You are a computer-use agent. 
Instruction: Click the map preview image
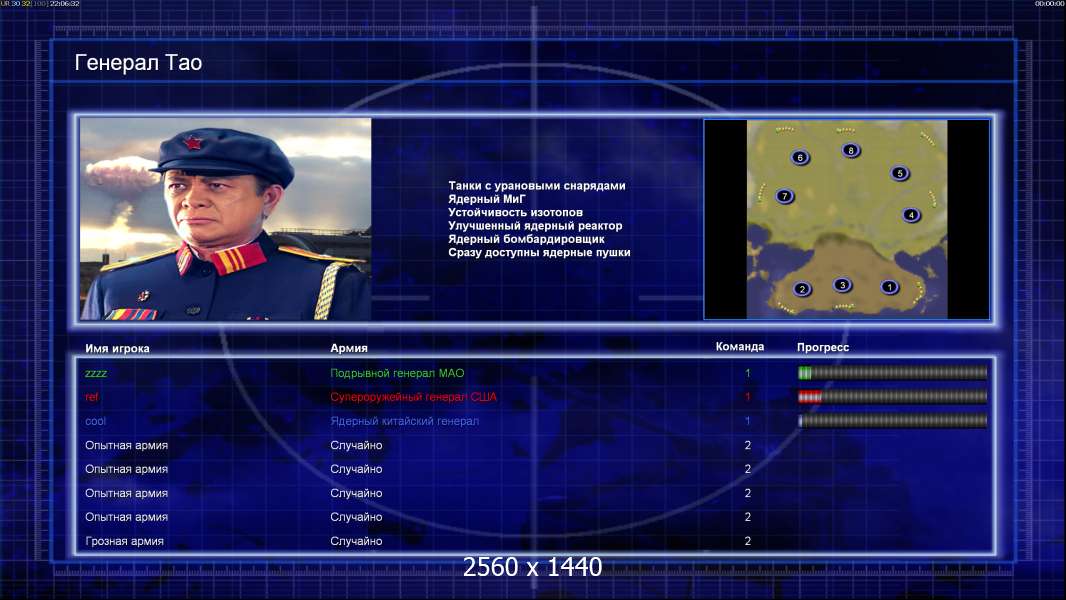[x=846, y=219]
